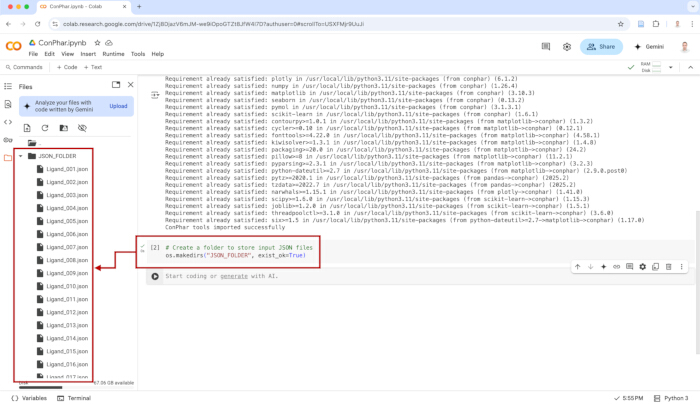Open the Insert menu
The height and width of the screenshot is (404, 700).
[88, 54]
